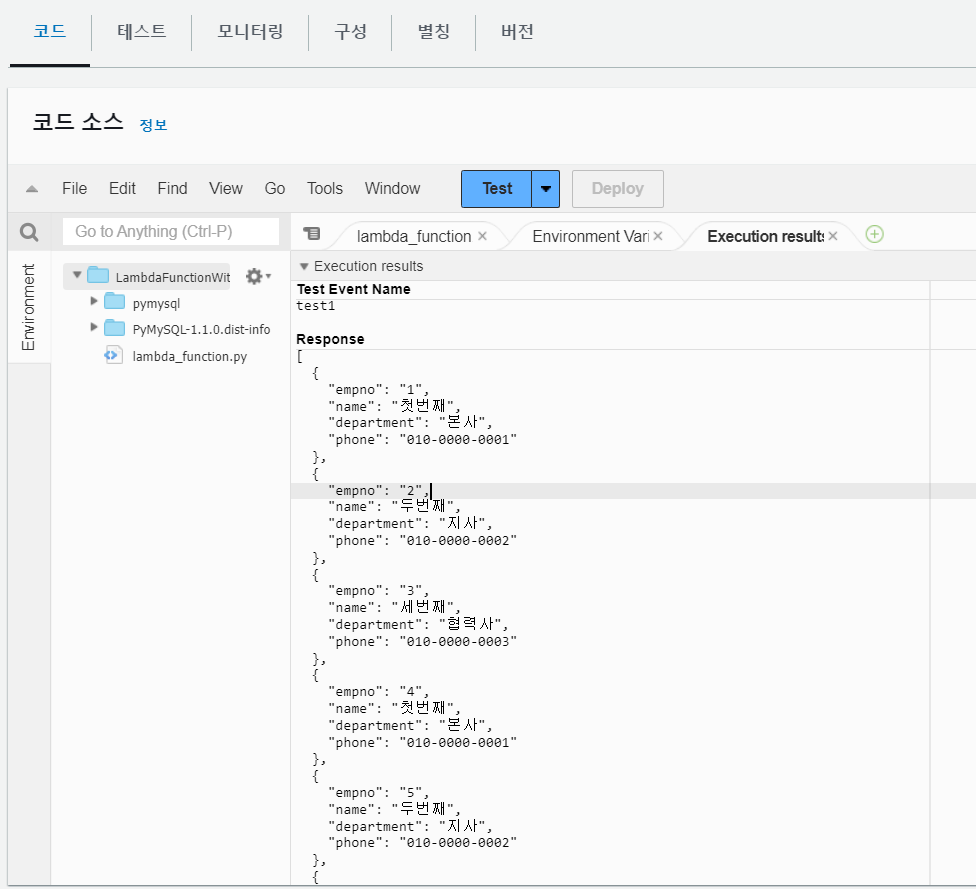Click the blue Test button
Viewport: 976px width, 889px height.
pyautogui.click(x=497, y=189)
